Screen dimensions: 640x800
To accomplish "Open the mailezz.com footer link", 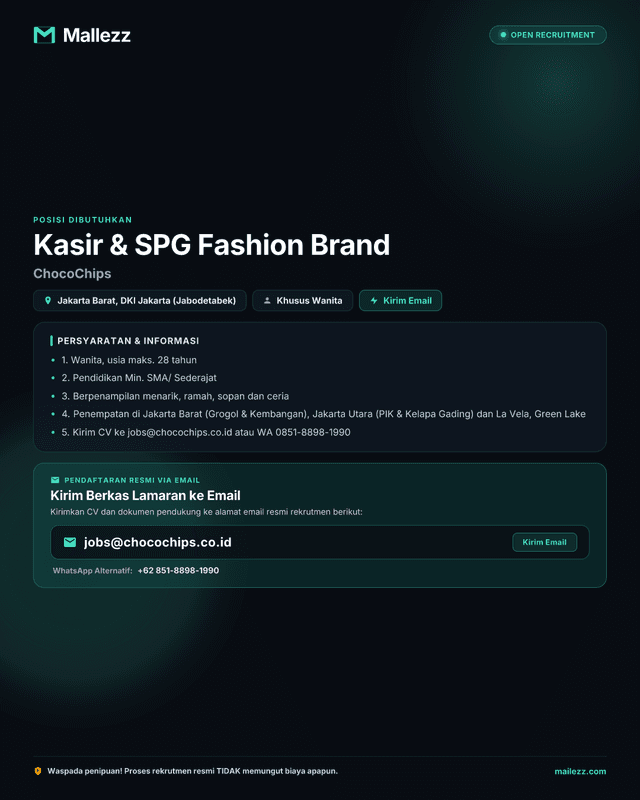I will [580, 771].
